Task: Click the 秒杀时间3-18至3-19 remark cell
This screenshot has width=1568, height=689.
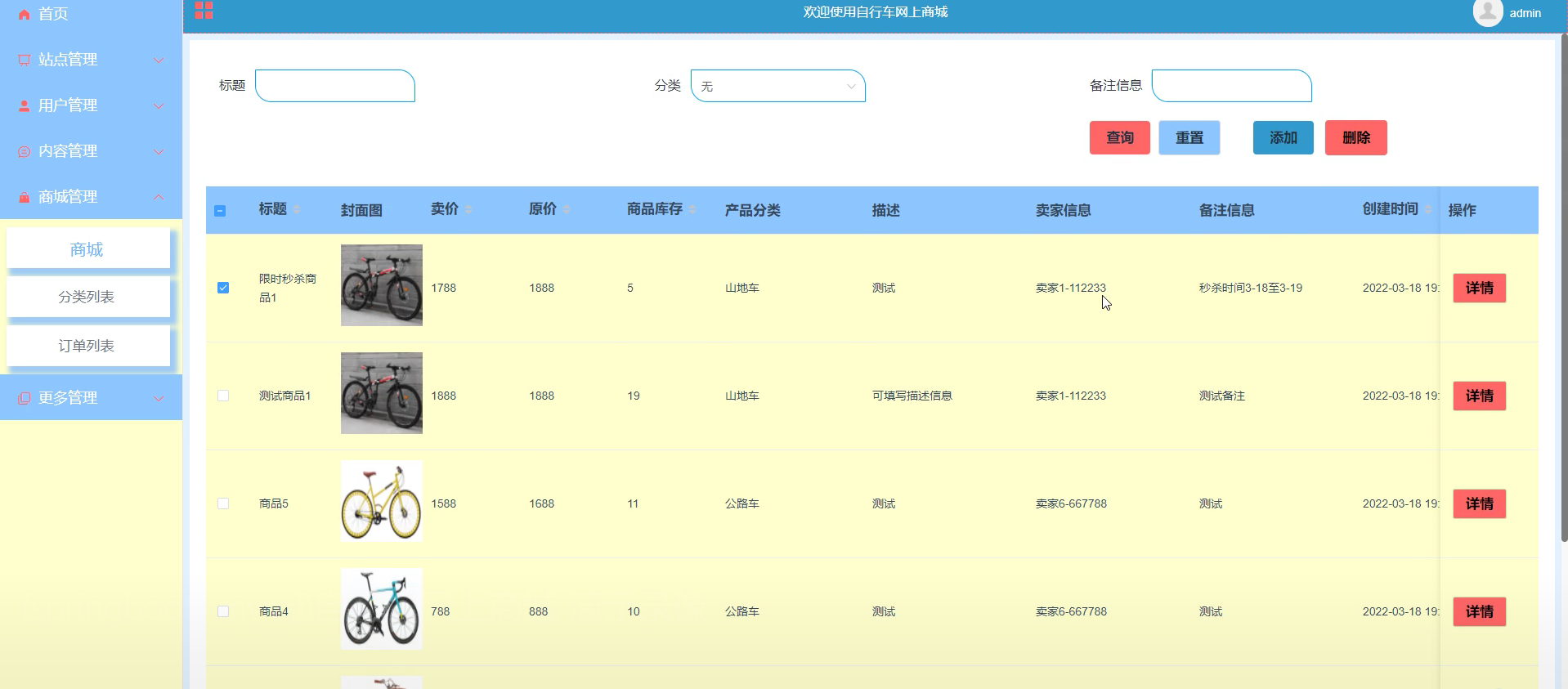Action: click(x=1251, y=288)
